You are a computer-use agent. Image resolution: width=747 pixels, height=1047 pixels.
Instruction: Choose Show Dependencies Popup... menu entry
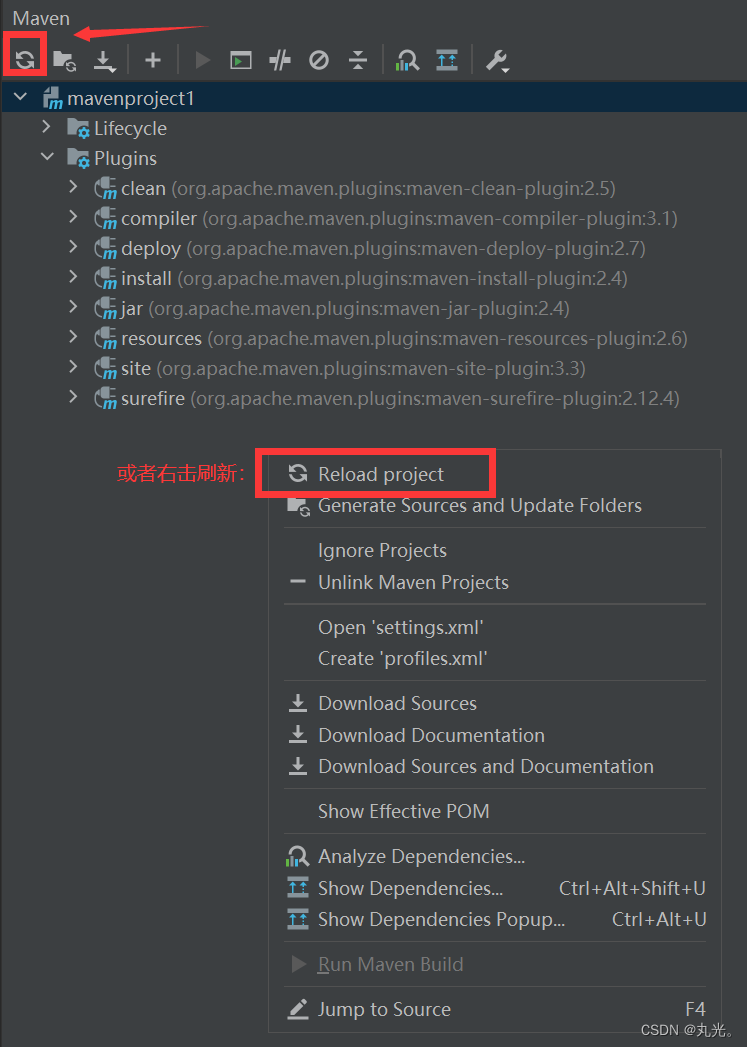pyautogui.click(x=495, y=919)
